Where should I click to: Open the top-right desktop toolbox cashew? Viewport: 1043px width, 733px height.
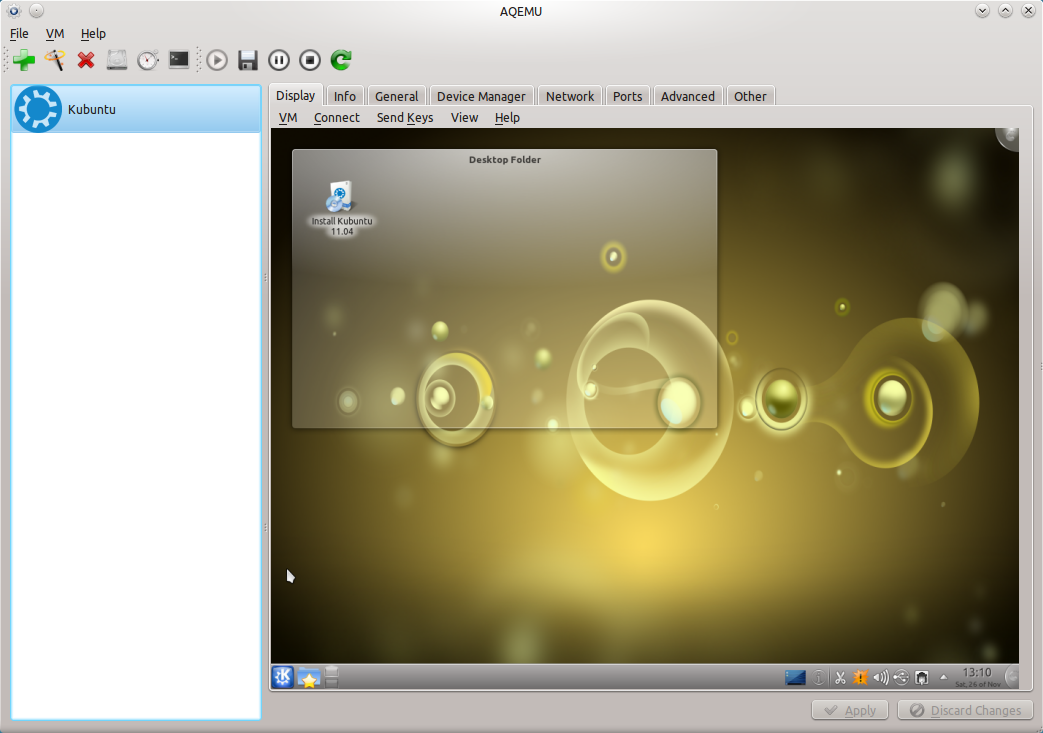click(1008, 138)
